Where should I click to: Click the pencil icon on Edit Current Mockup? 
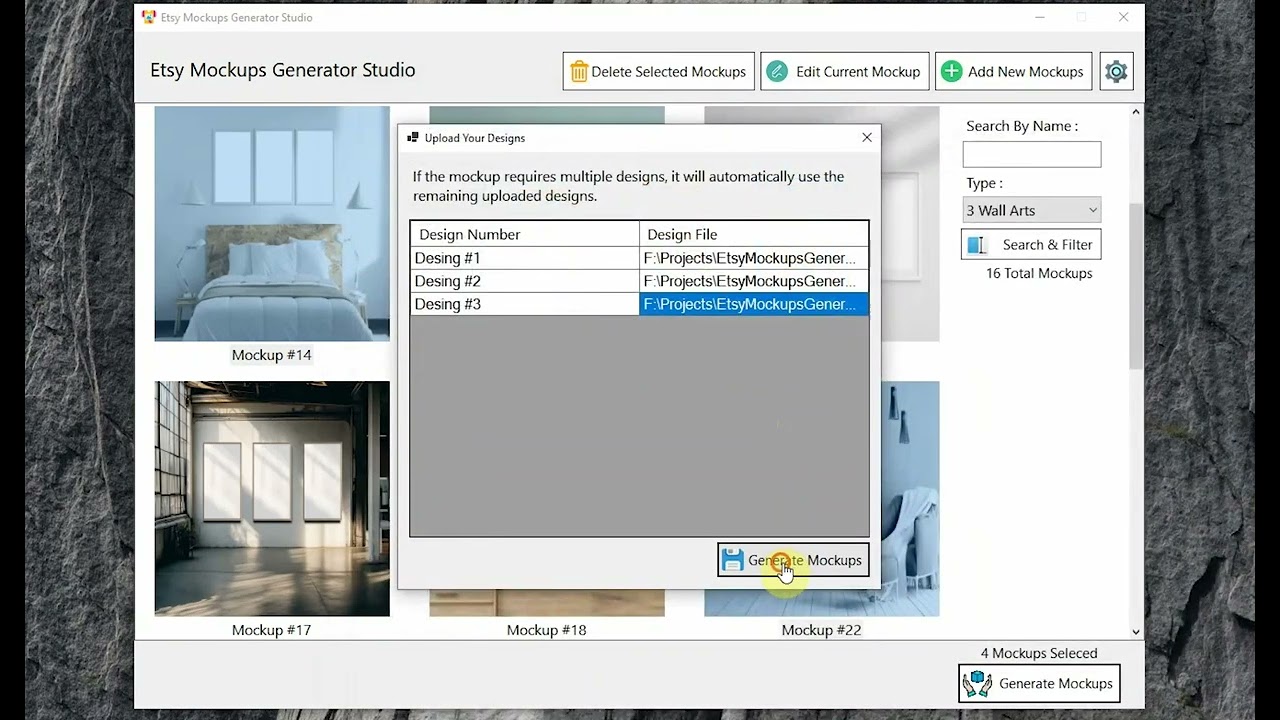coord(777,71)
